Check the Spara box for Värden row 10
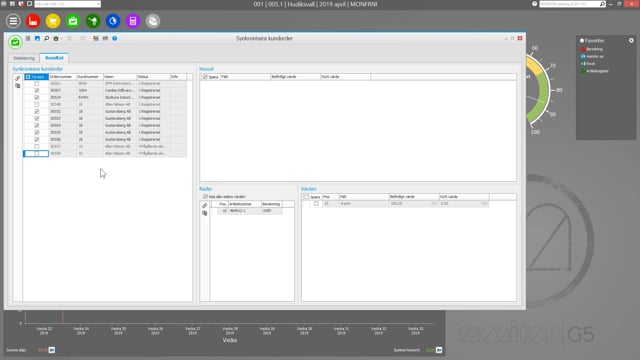The height and width of the screenshot is (360, 640). click(316, 203)
